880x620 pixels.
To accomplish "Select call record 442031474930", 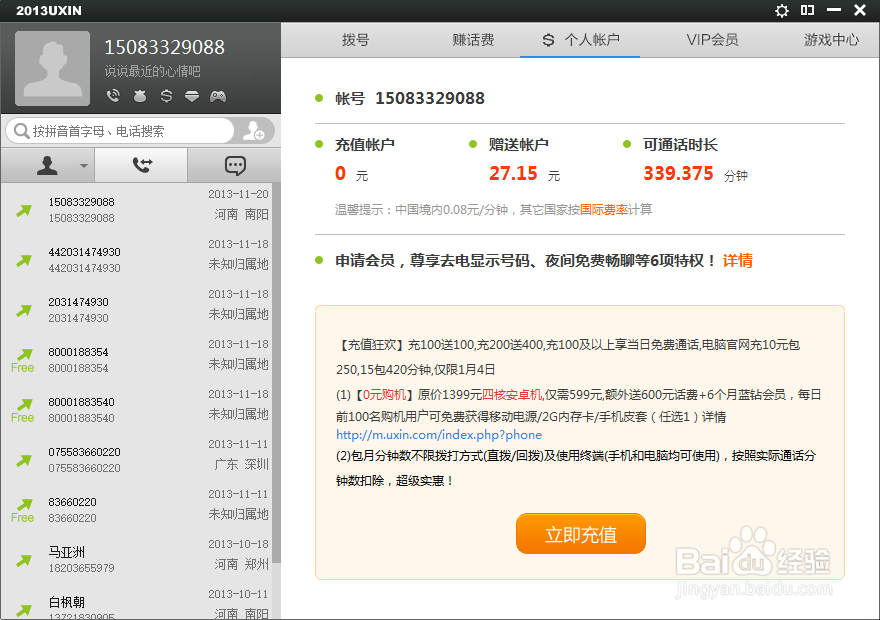I will (x=136, y=259).
